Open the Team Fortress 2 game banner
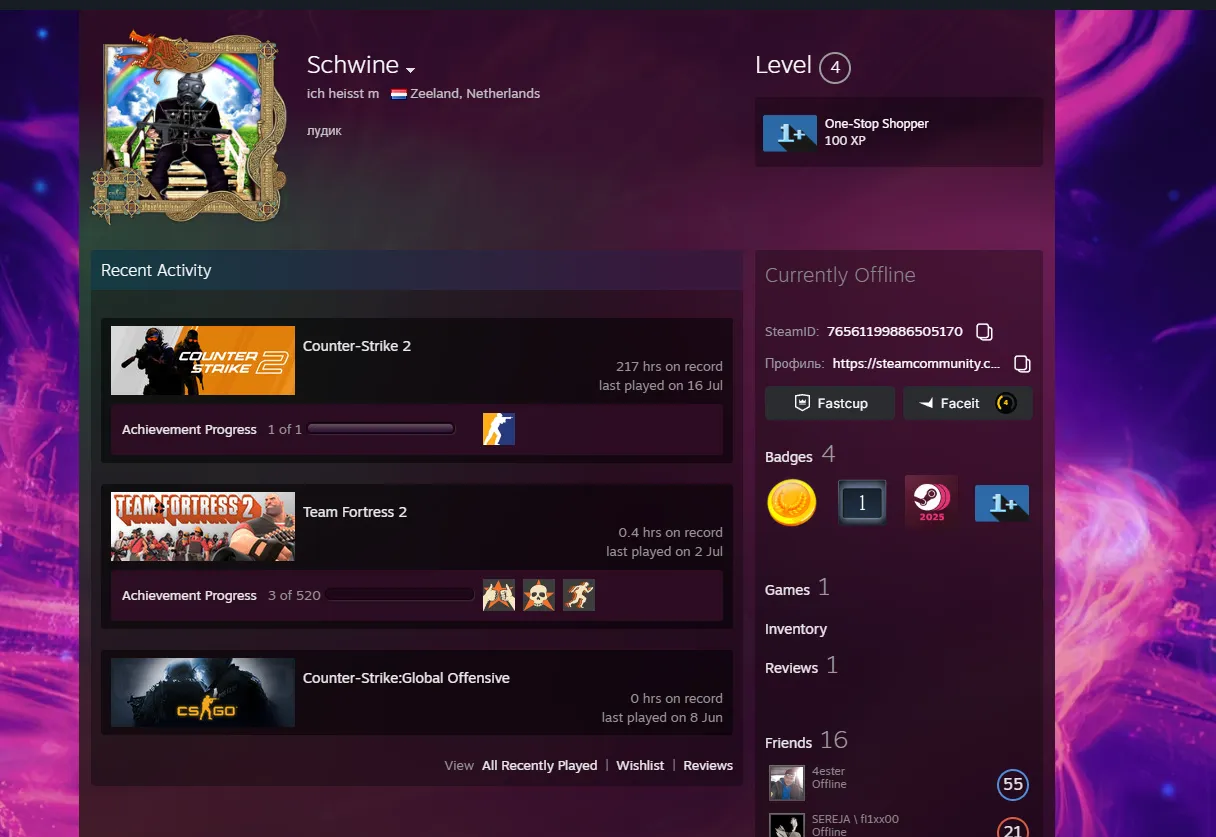 click(203, 526)
